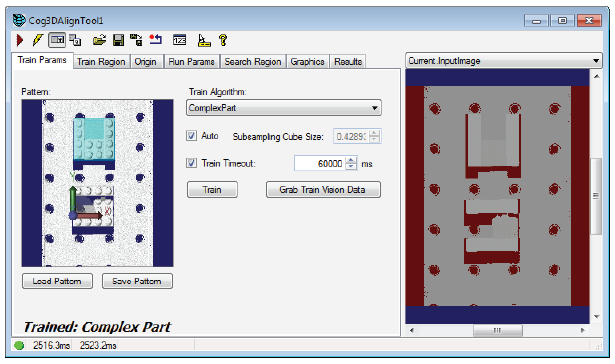Open the Current.InputImage display dropdown

pos(504,61)
